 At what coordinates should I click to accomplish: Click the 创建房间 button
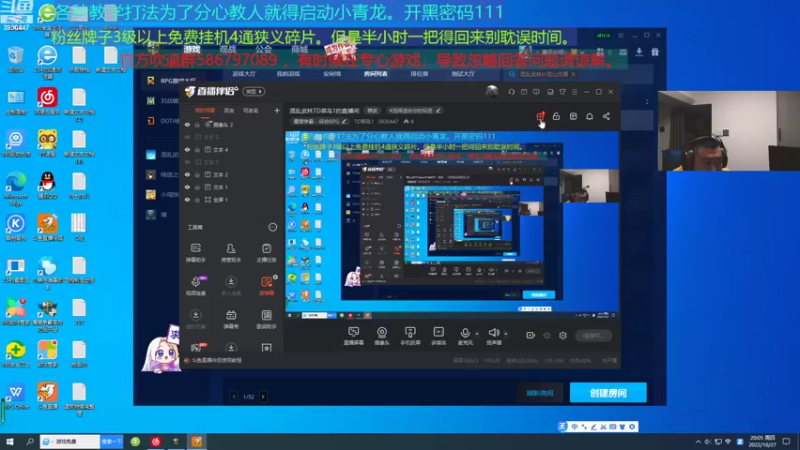click(608, 393)
